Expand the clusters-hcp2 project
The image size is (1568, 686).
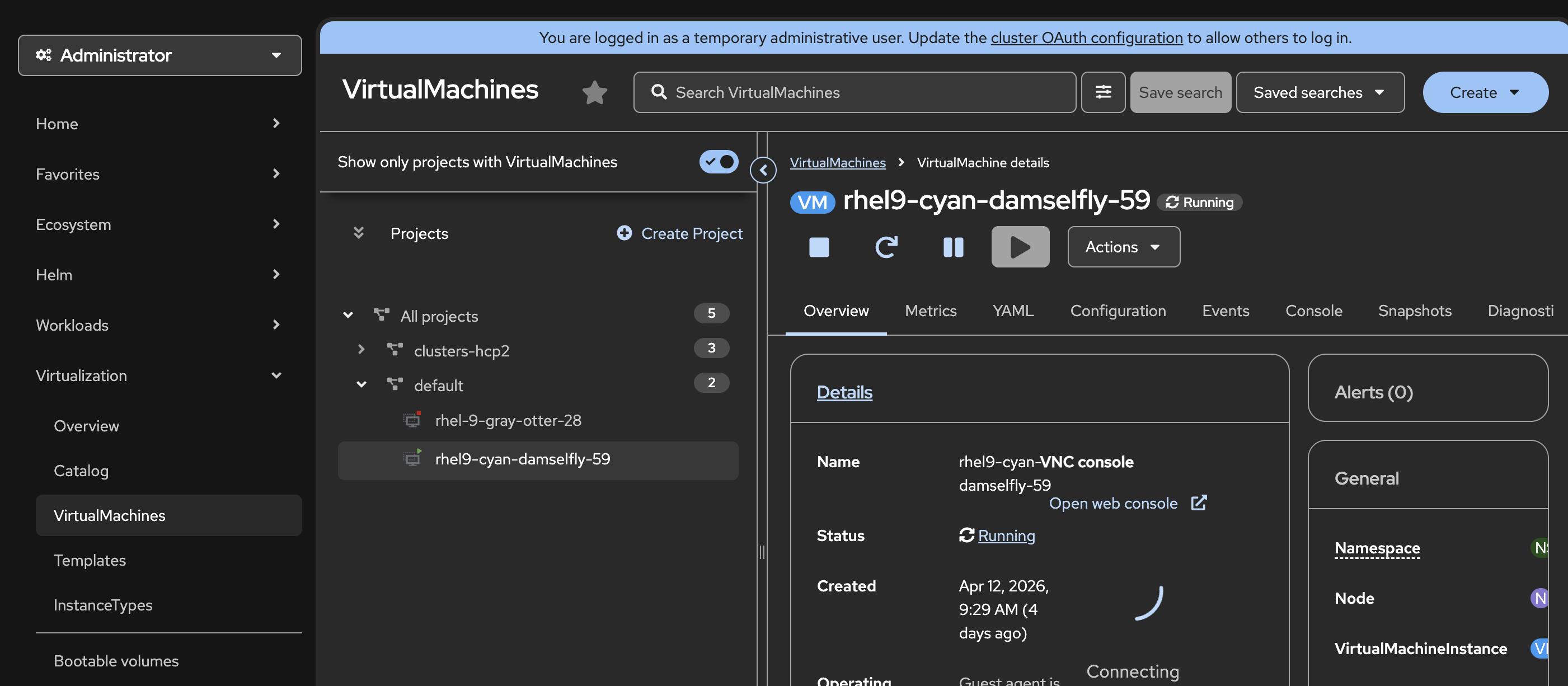click(361, 349)
